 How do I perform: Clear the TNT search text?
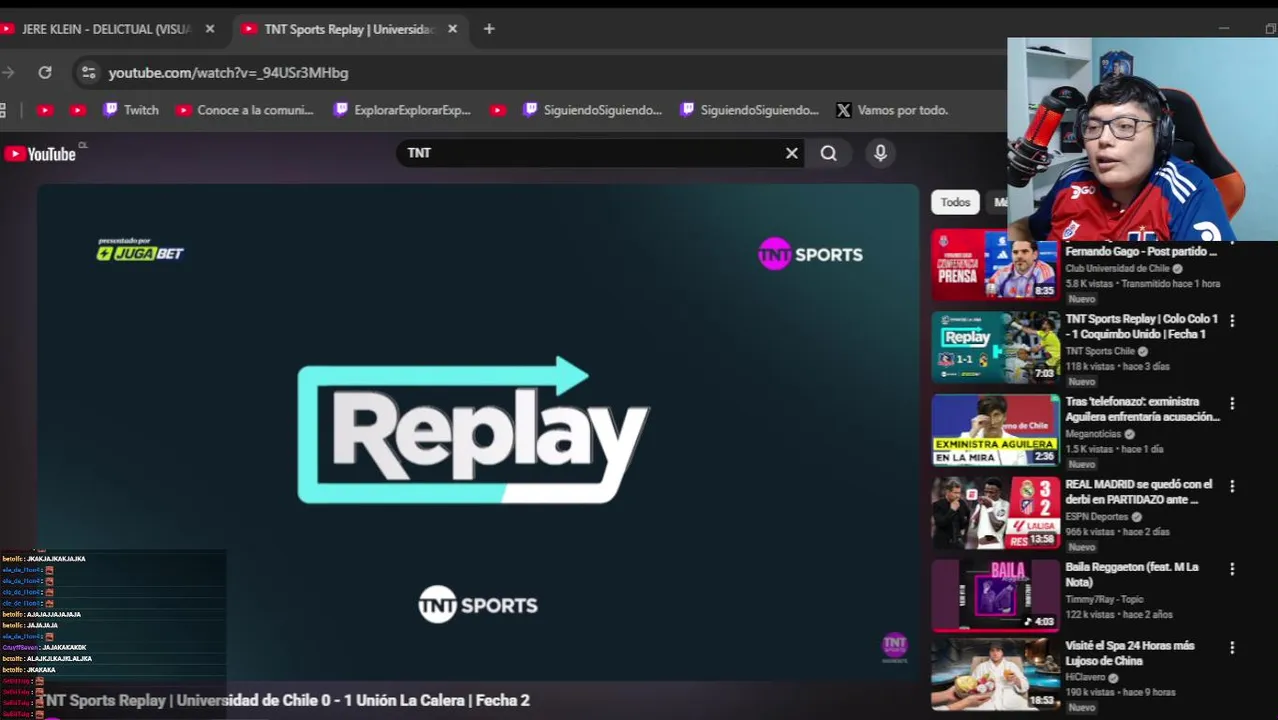(792, 153)
